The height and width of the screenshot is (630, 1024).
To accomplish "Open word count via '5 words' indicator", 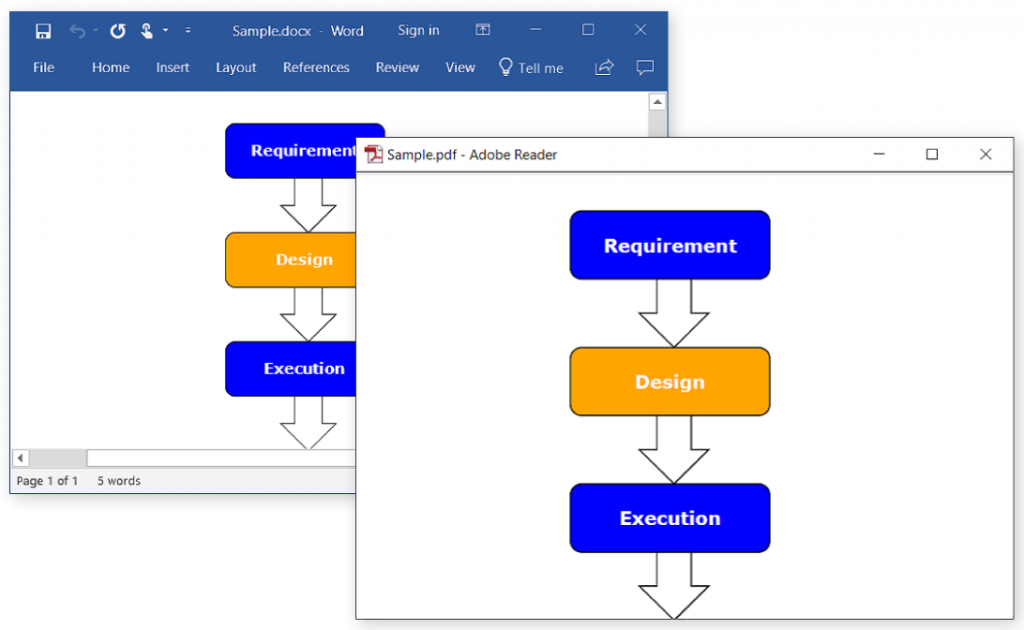I will pyautogui.click(x=117, y=480).
